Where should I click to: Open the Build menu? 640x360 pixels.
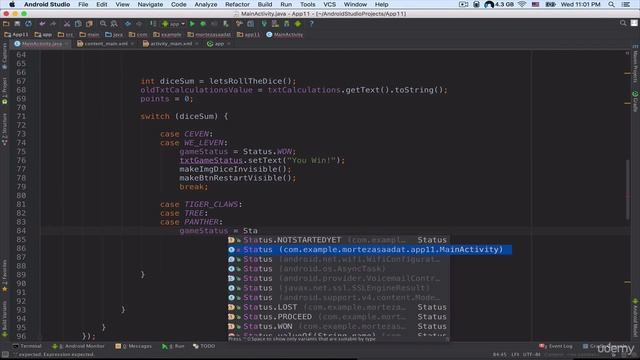pos(264,4)
